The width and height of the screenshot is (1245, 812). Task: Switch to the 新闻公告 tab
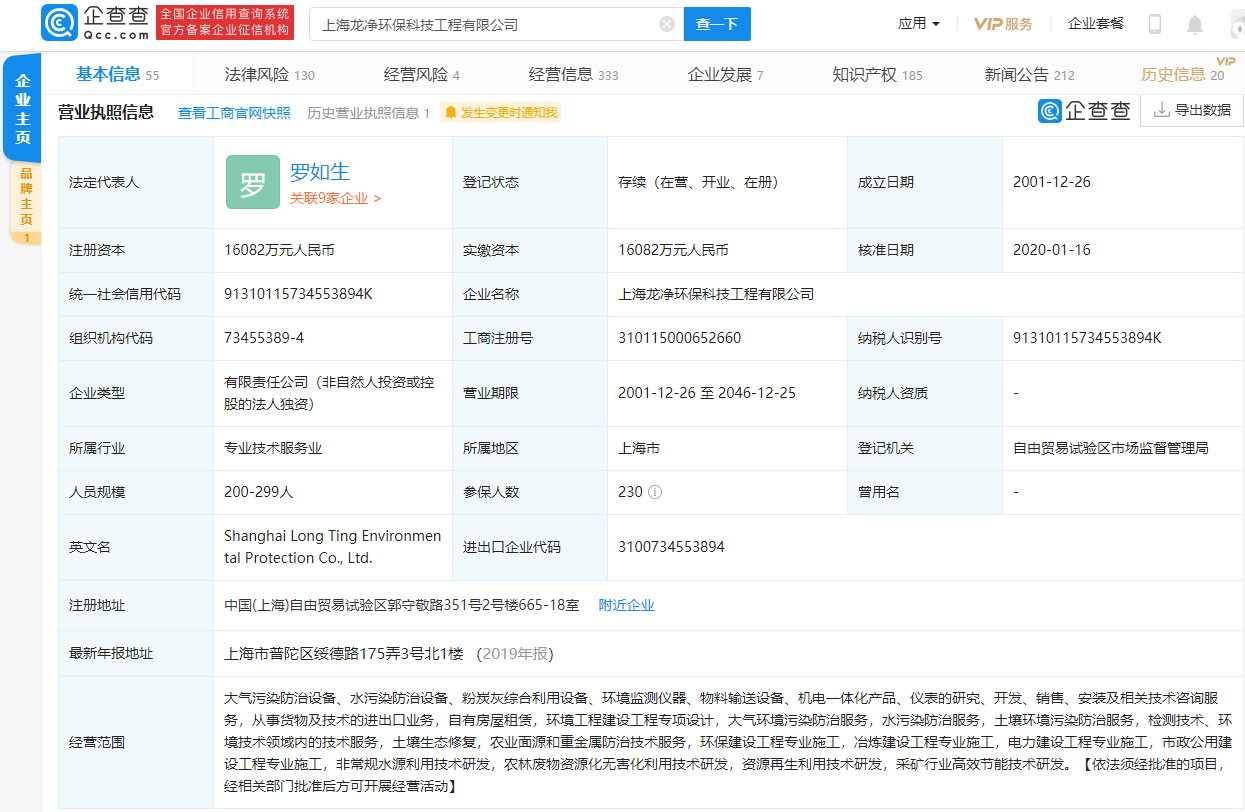pos(1029,75)
